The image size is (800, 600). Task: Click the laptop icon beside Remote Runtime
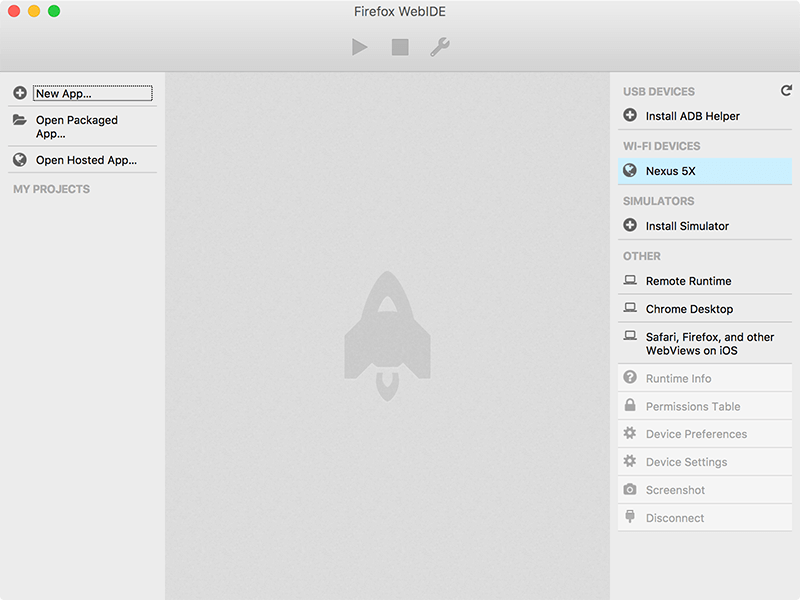click(x=630, y=280)
